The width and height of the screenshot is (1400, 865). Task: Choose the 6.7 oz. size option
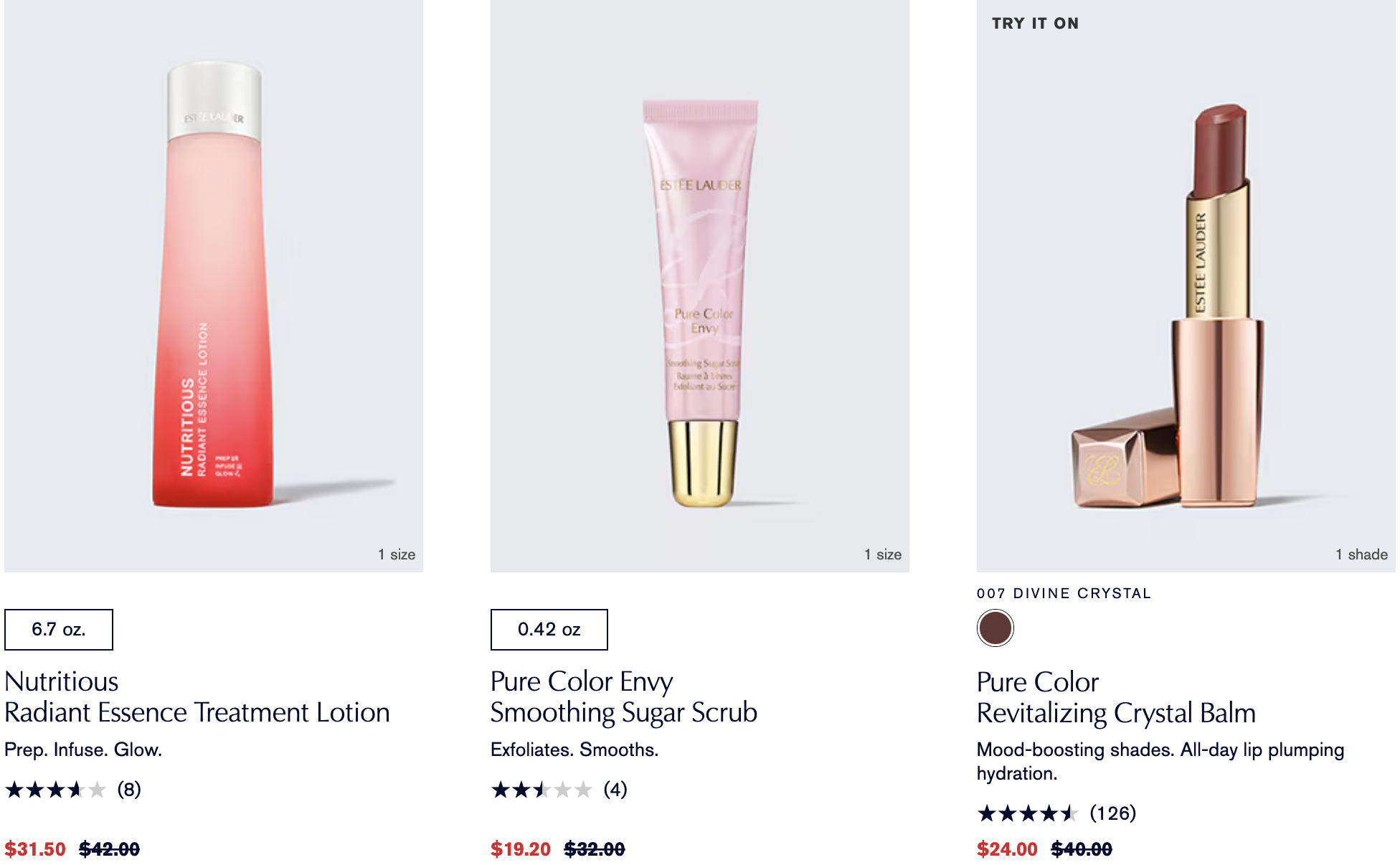59,629
